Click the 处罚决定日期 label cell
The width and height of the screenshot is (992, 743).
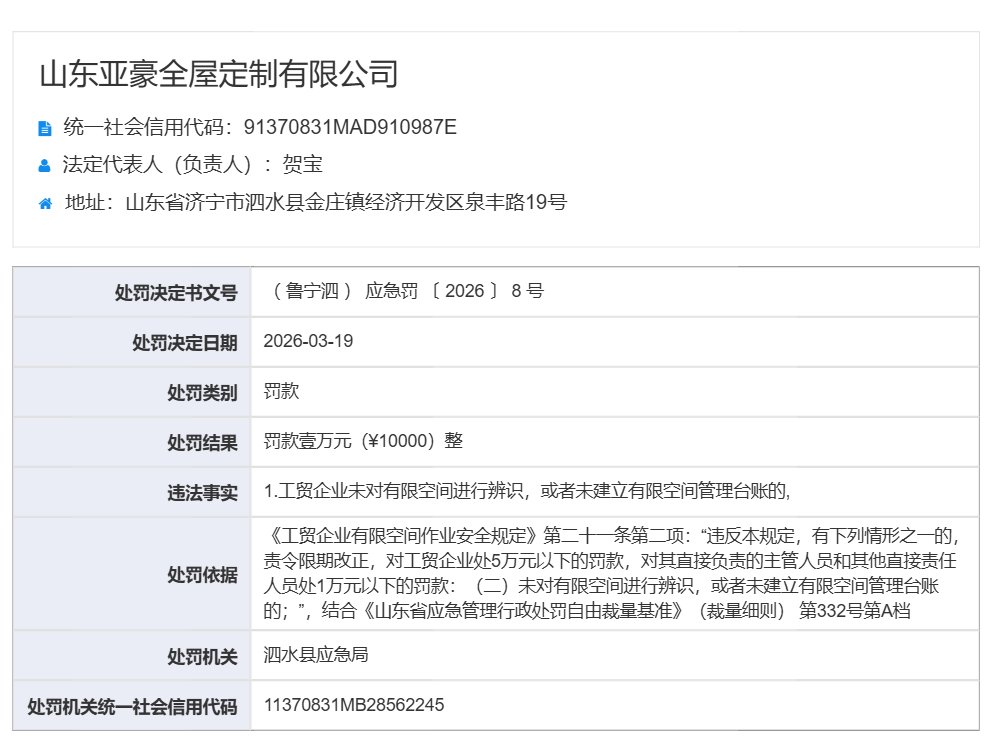[184, 343]
